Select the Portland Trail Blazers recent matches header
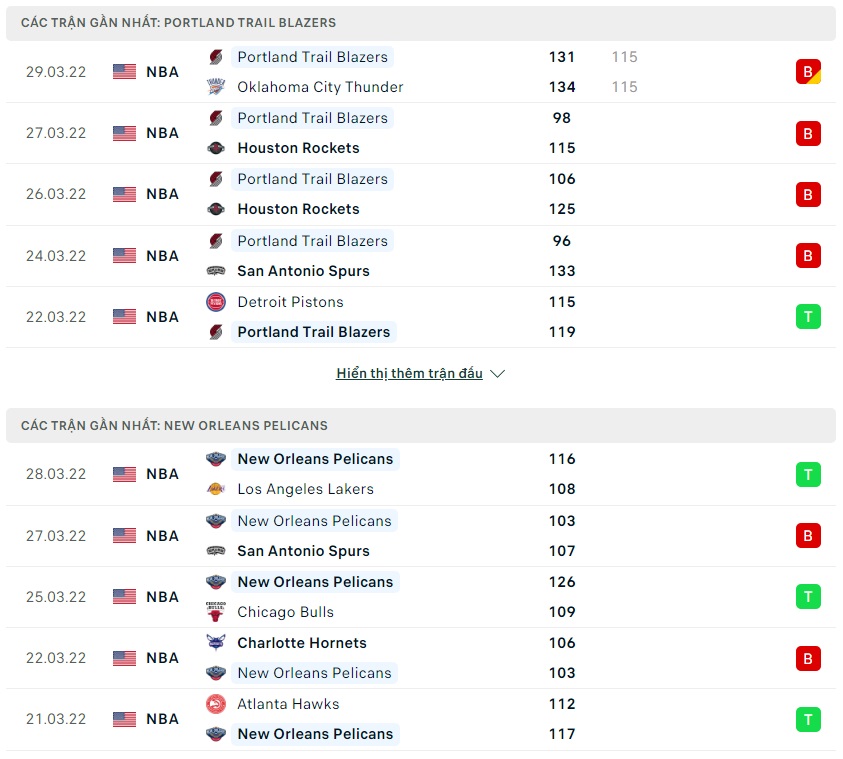The height and width of the screenshot is (759, 843). pyautogui.click(x=179, y=22)
